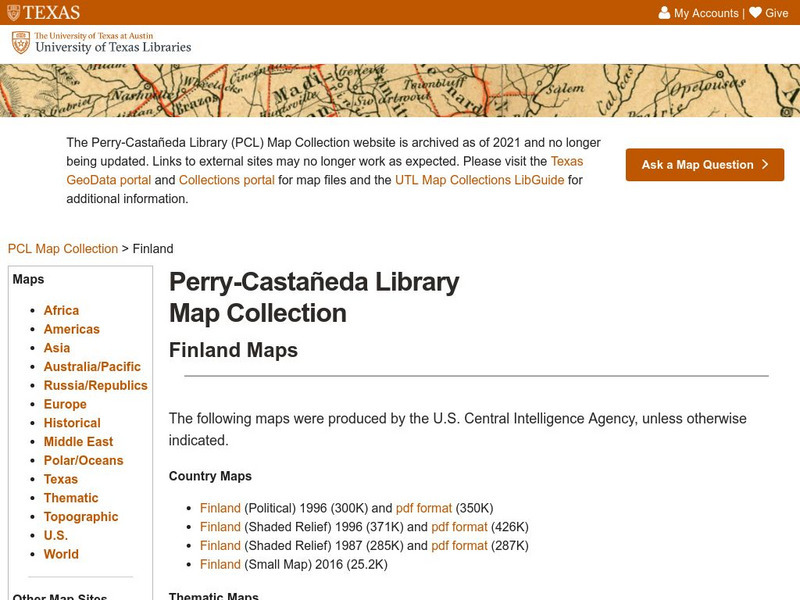Select Polar/Oceans in the sidebar
Screen dimensions: 800x600
point(83,461)
